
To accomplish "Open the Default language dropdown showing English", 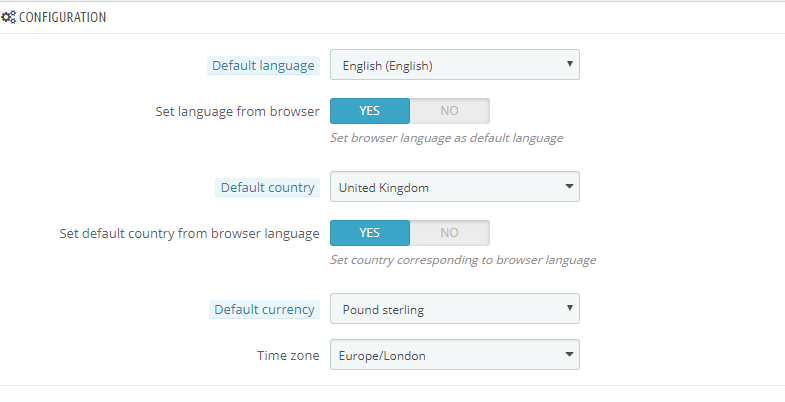I will pos(445,65).
